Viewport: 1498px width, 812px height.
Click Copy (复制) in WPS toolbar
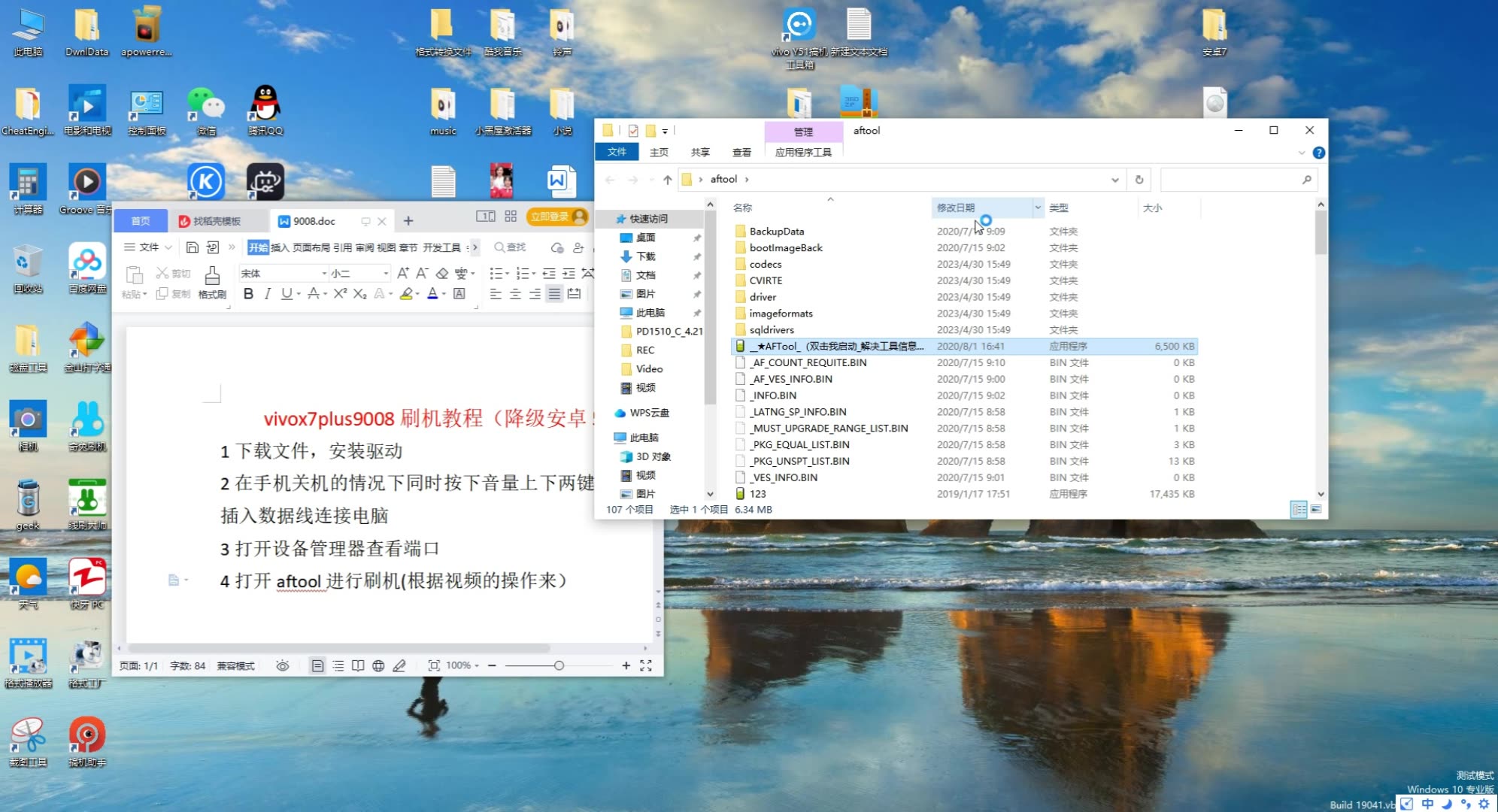[x=173, y=294]
